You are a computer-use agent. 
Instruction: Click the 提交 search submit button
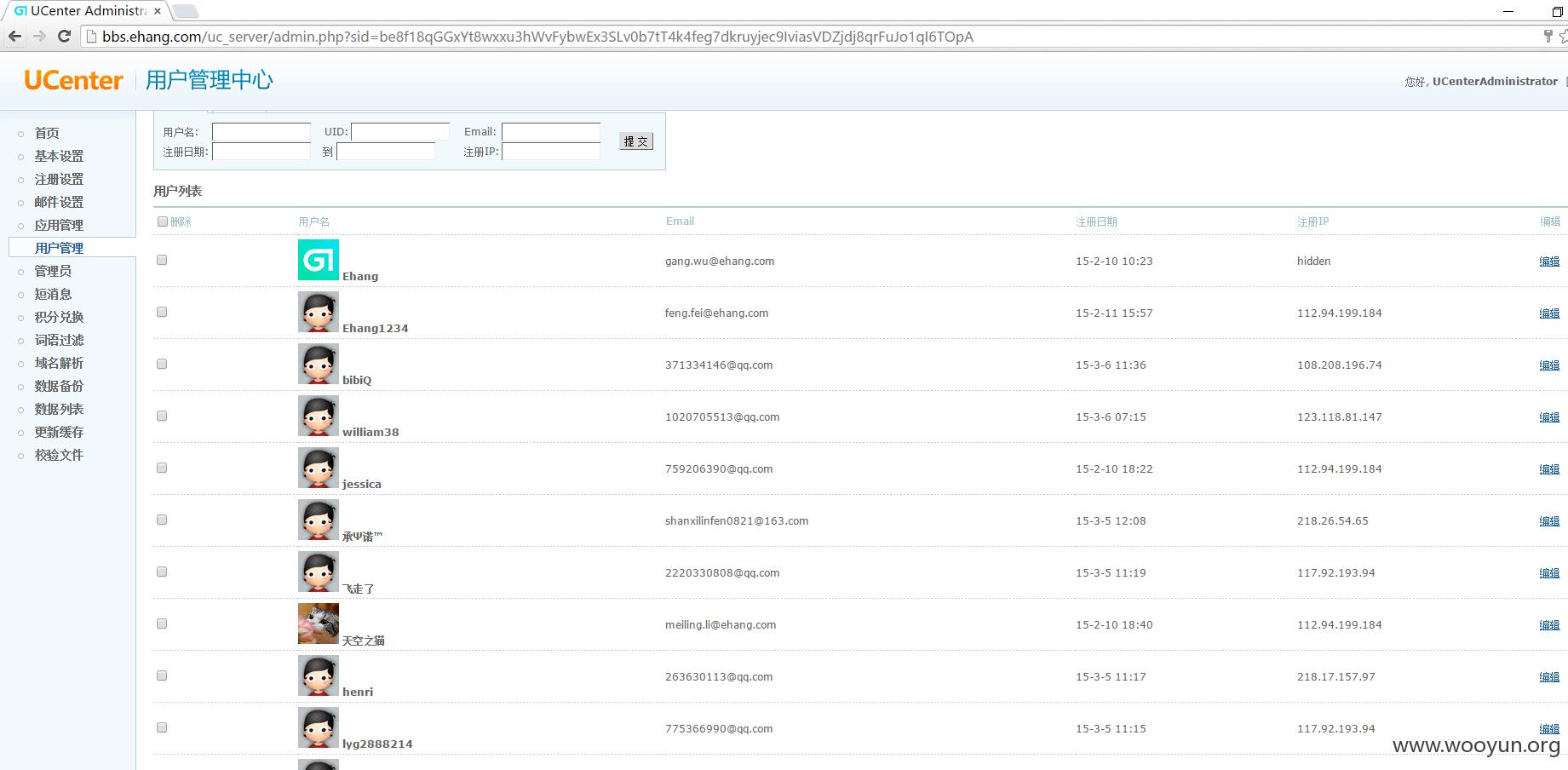[x=636, y=141]
